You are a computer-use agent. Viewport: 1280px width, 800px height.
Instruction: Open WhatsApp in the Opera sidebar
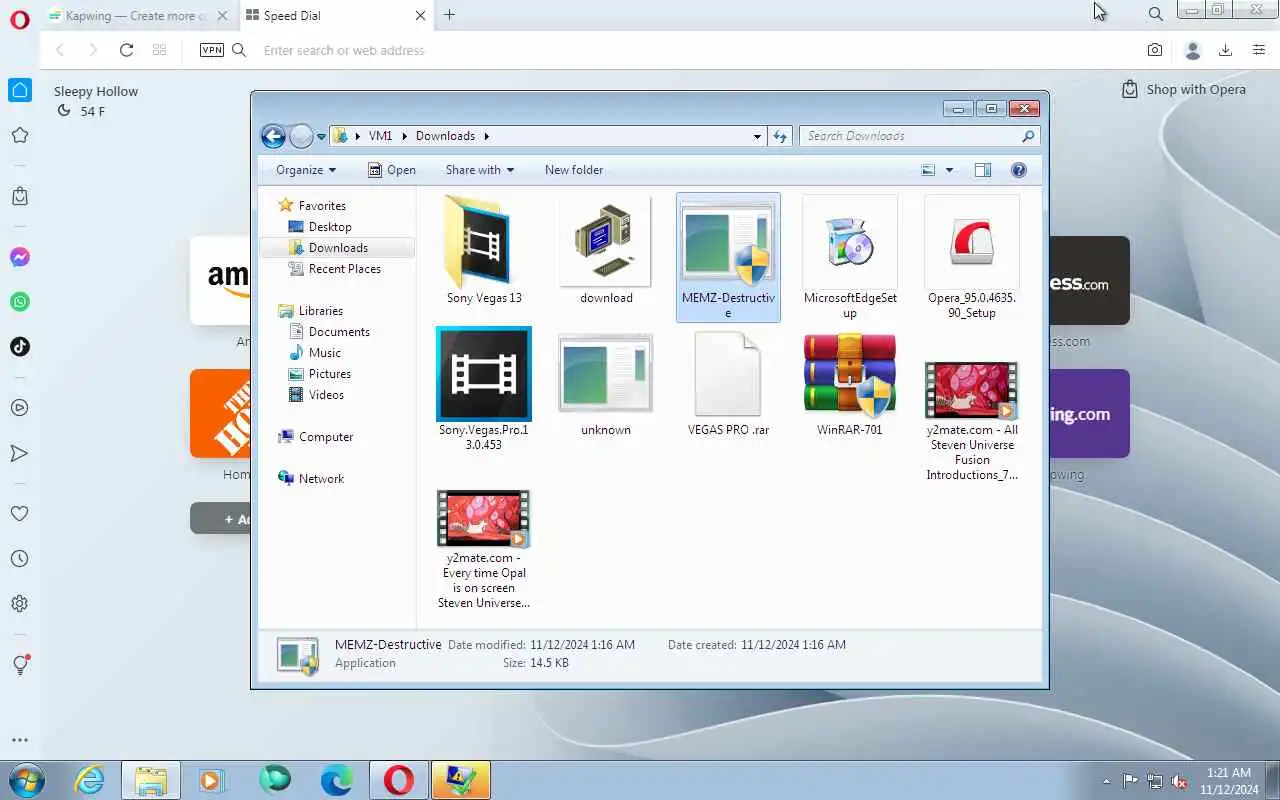click(x=19, y=302)
